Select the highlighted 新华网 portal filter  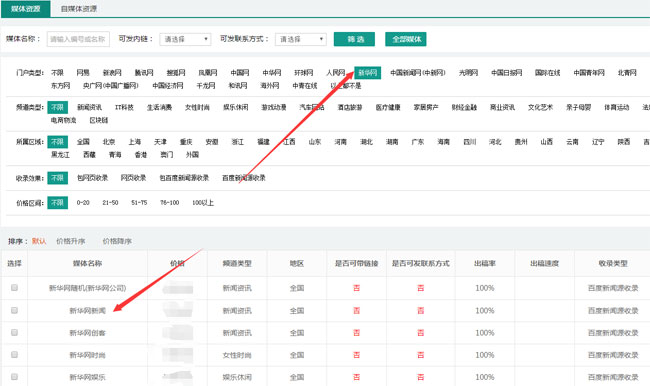coord(368,73)
